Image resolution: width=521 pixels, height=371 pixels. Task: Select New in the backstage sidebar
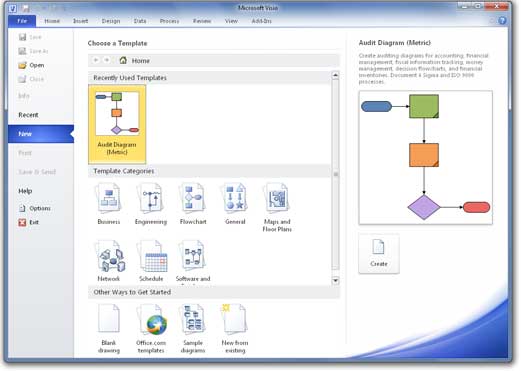(x=41, y=134)
